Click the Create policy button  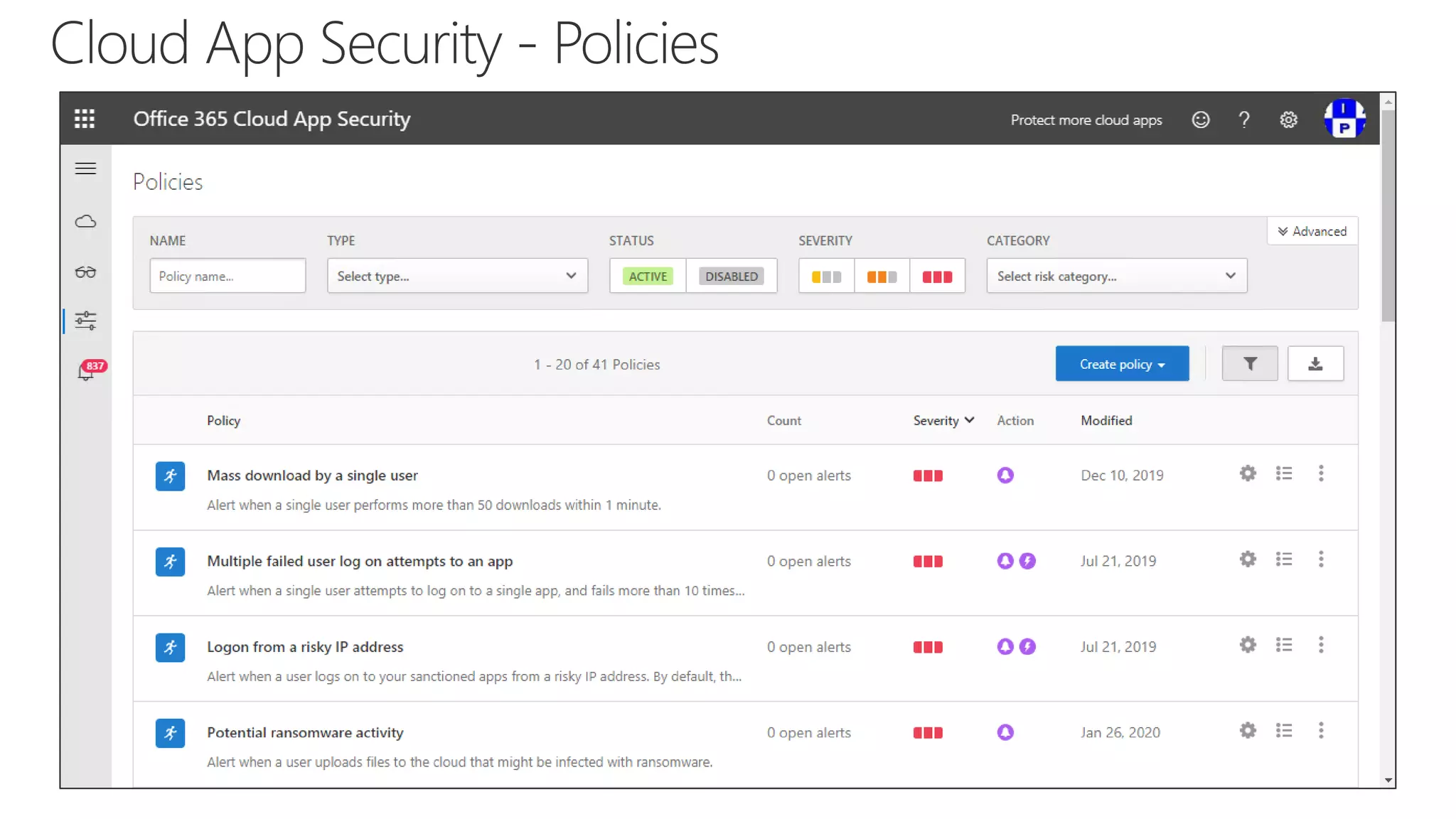[1122, 364]
